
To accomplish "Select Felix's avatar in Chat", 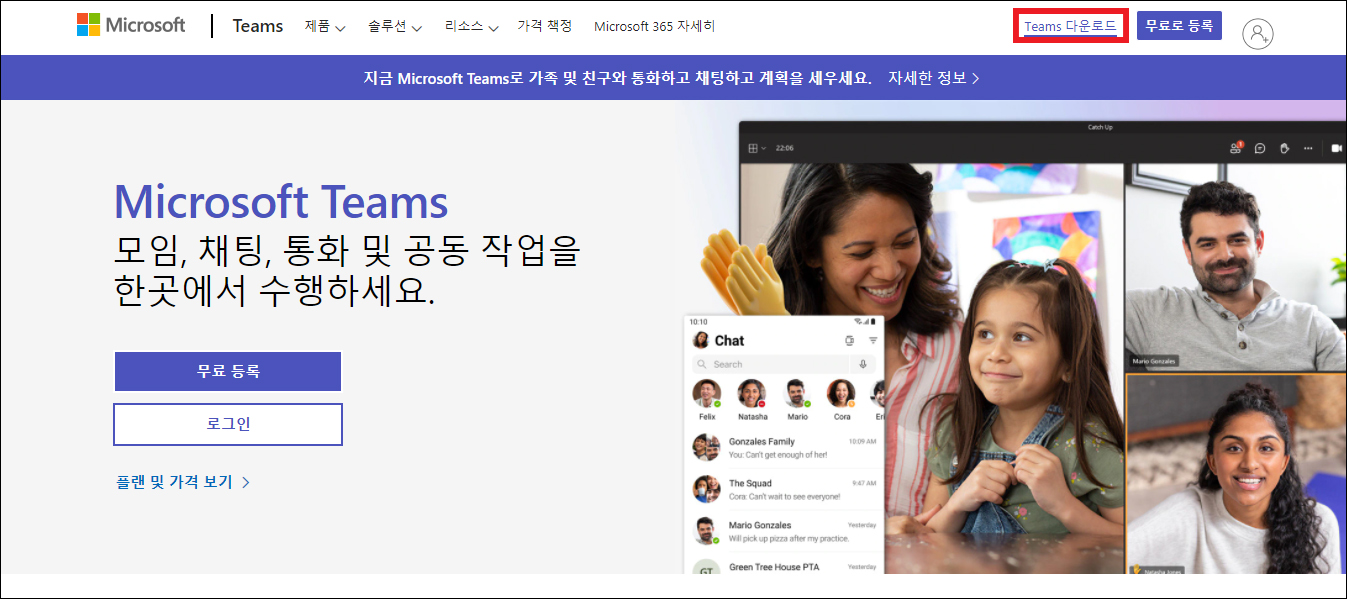I will click(707, 393).
